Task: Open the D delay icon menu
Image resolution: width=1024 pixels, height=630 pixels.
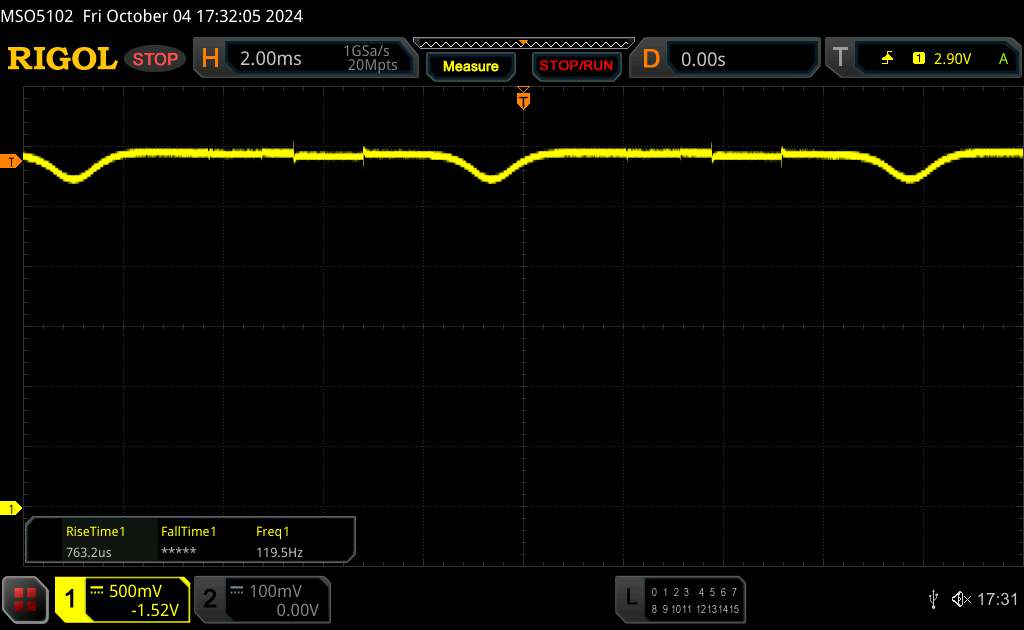Action: click(x=651, y=59)
